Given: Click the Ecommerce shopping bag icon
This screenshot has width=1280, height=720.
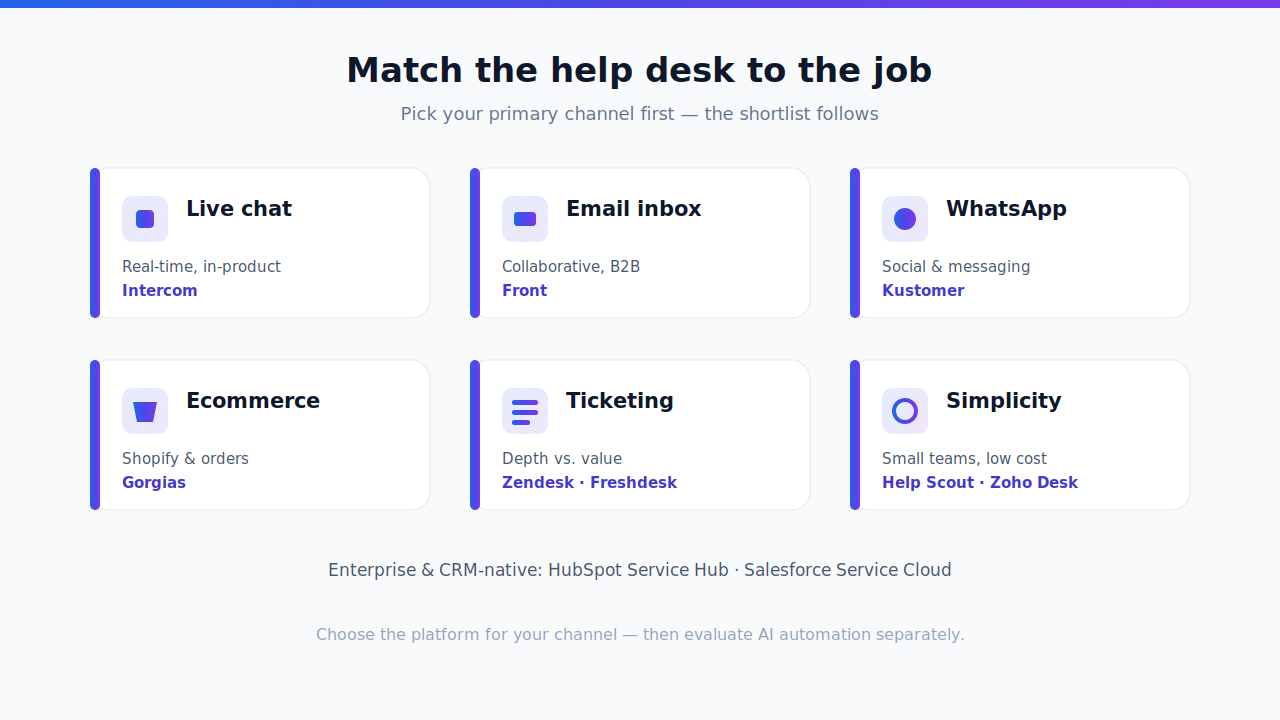Looking at the screenshot, I should tap(145, 411).
